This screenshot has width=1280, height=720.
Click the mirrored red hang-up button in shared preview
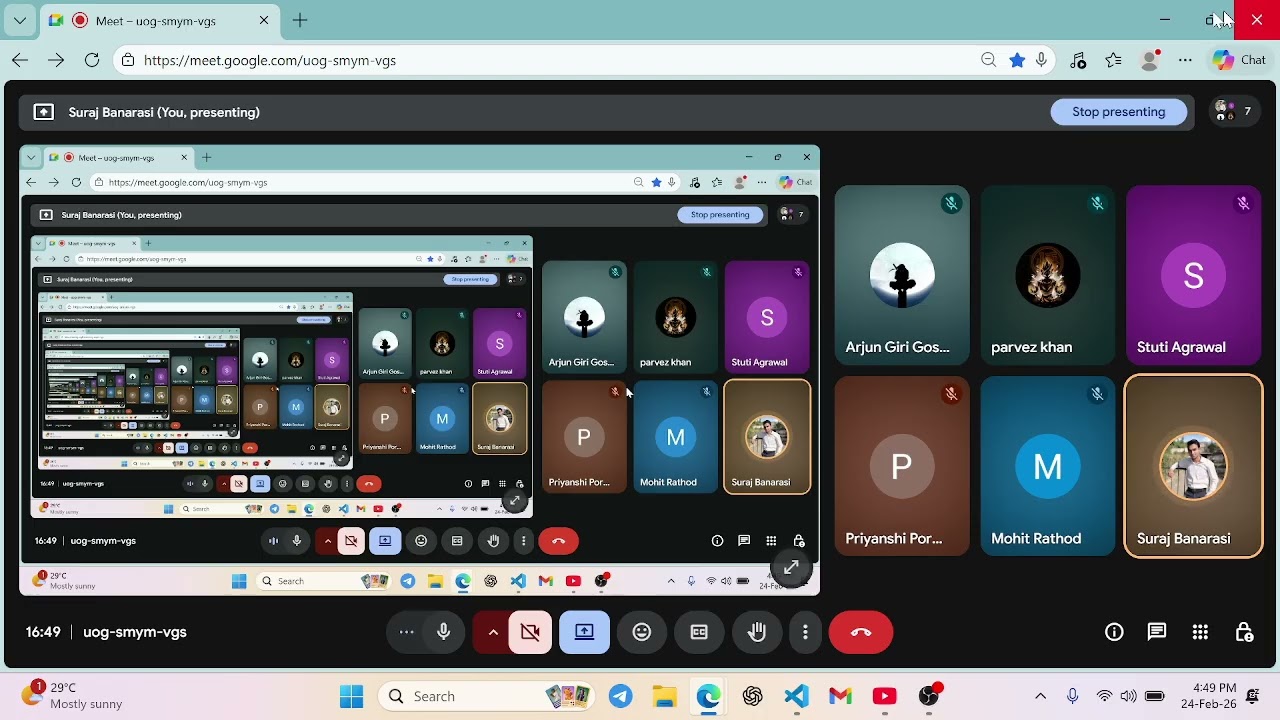pyautogui.click(x=558, y=541)
